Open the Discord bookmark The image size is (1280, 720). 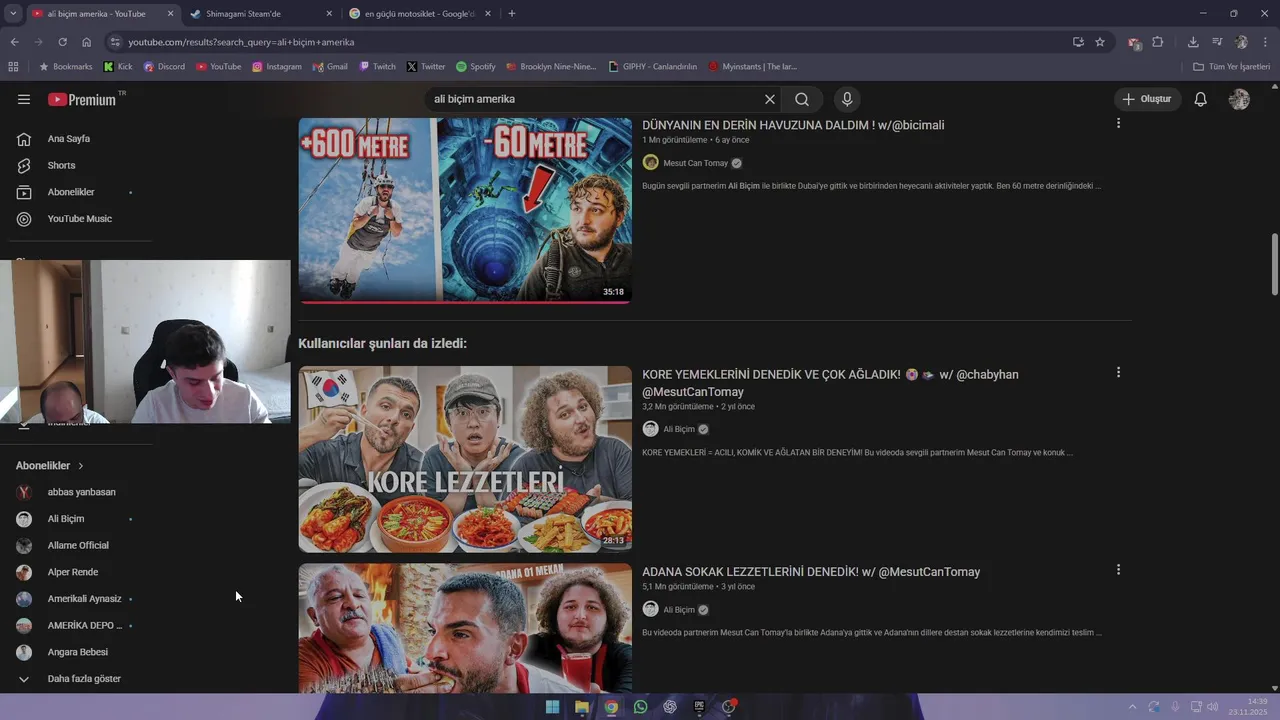[164, 67]
